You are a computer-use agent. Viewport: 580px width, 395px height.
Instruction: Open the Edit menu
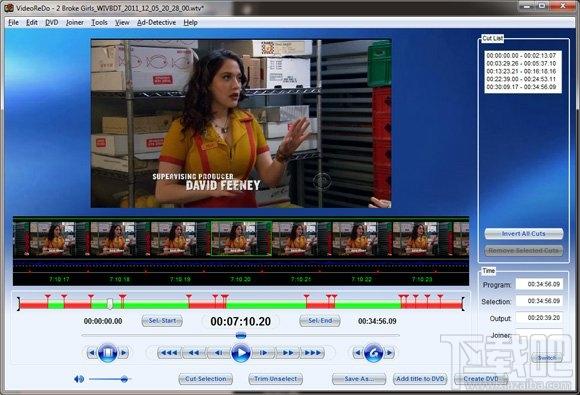click(32, 23)
